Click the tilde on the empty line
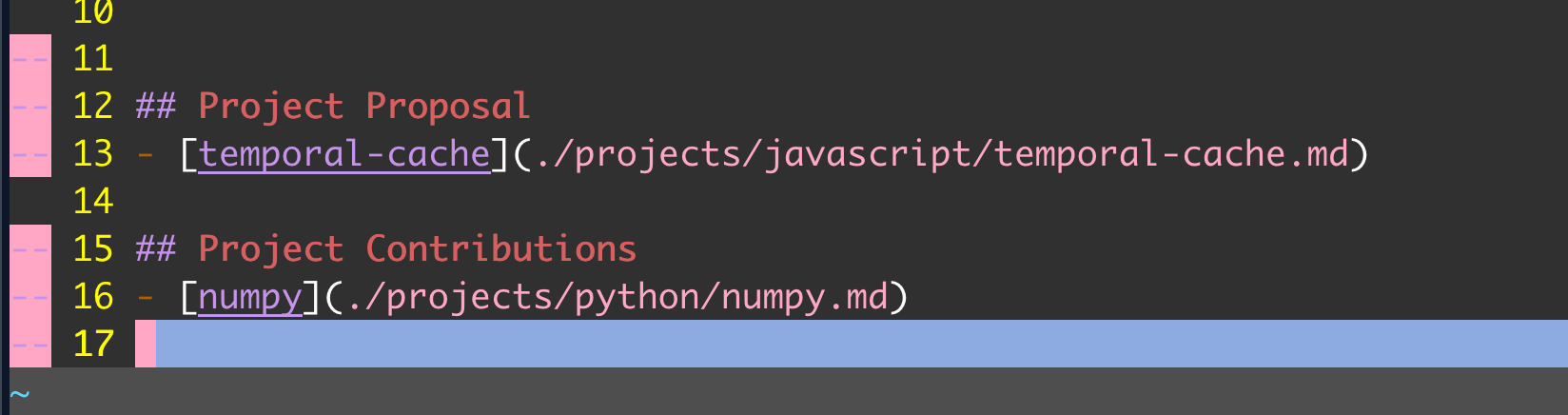The image size is (1568, 415). pos(20,392)
